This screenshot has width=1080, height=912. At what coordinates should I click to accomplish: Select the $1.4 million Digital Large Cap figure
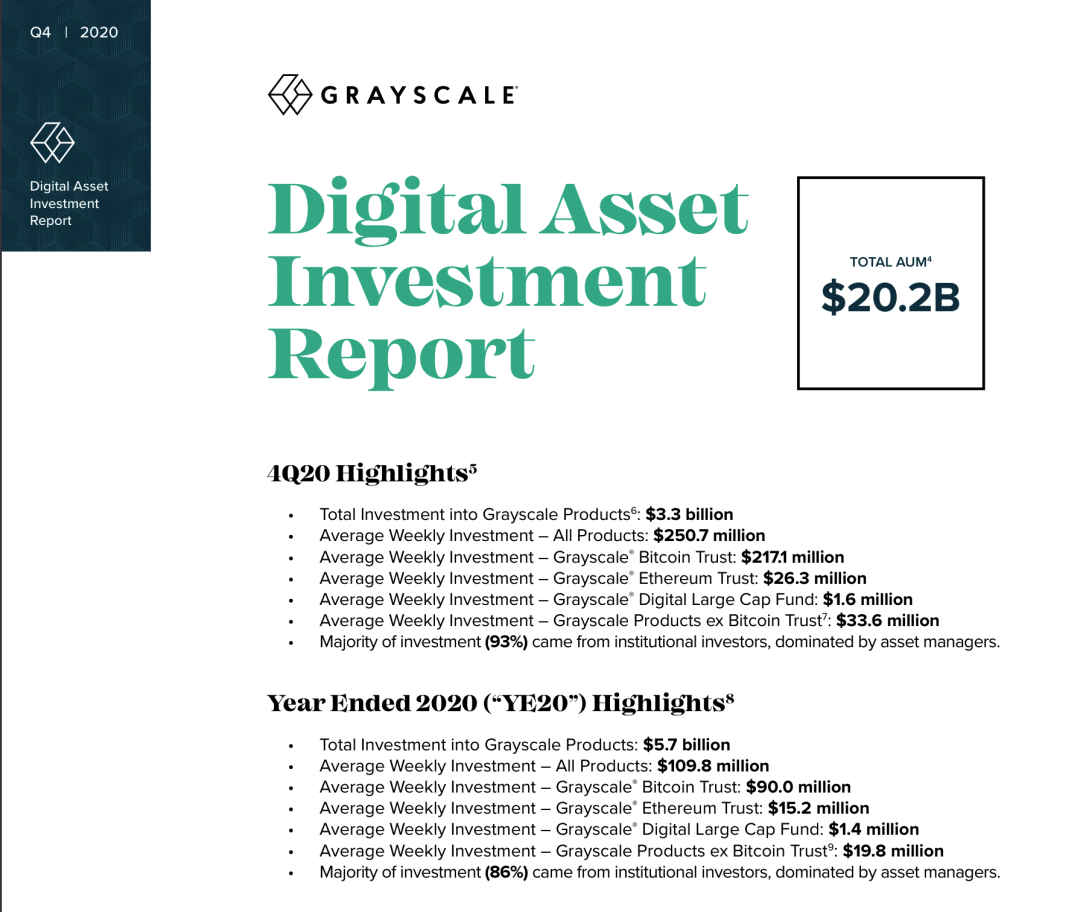[x=874, y=830]
